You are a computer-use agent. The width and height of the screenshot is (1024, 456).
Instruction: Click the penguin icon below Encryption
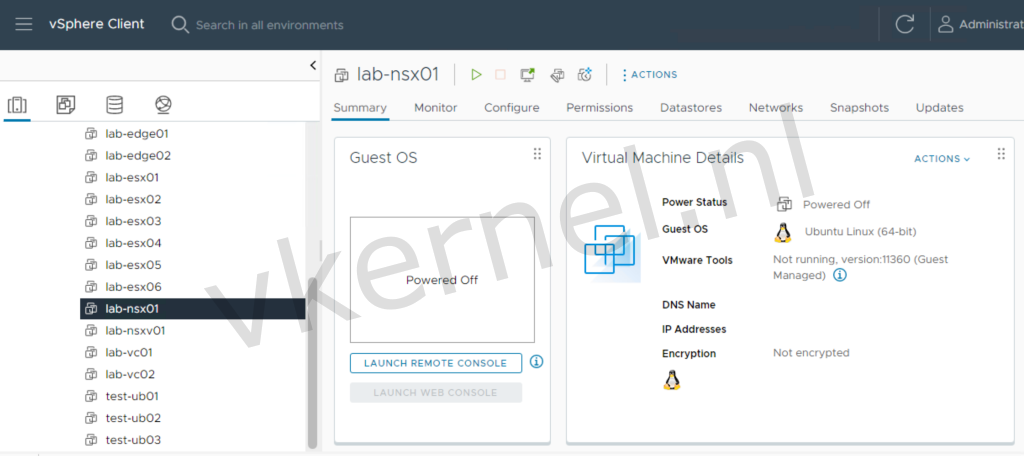[x=671, y=380]
